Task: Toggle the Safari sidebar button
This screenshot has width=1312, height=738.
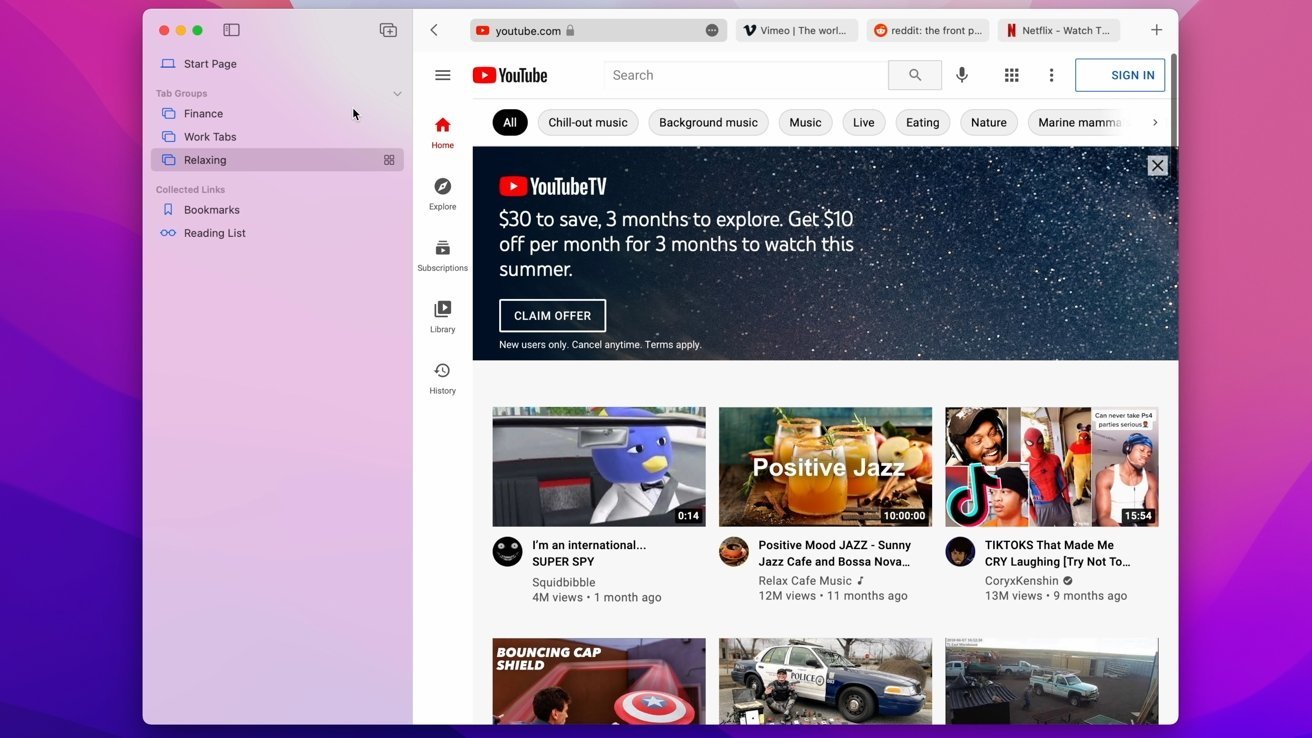Action: click(231, 30)
